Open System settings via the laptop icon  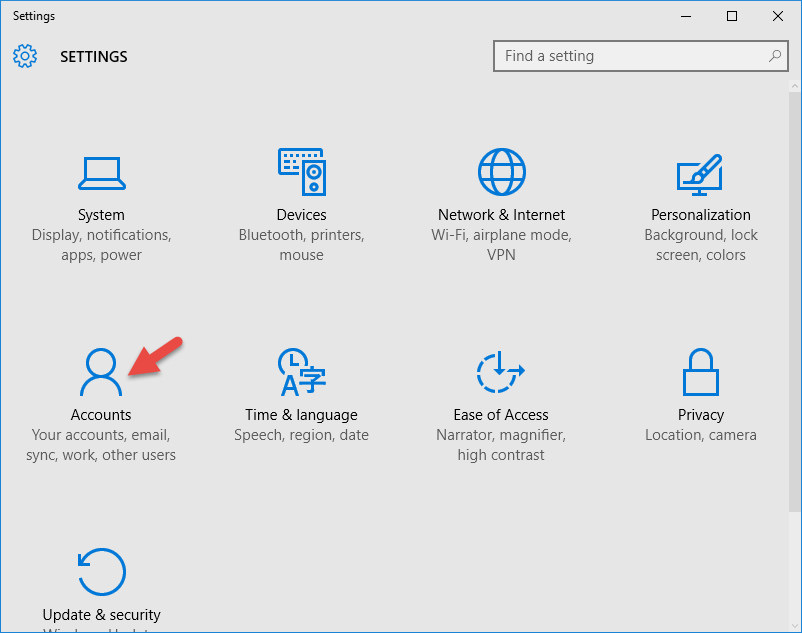tap(100, 170)
